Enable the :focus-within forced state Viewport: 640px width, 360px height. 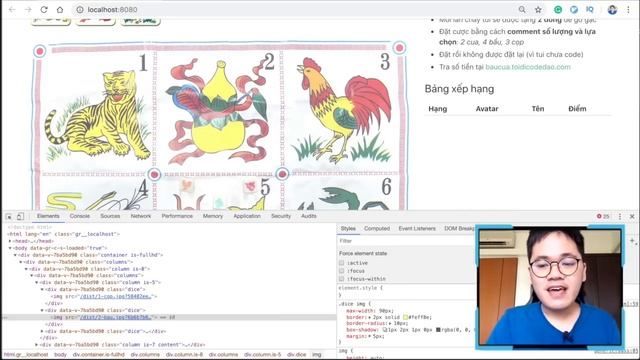click(x=341, y=279)
